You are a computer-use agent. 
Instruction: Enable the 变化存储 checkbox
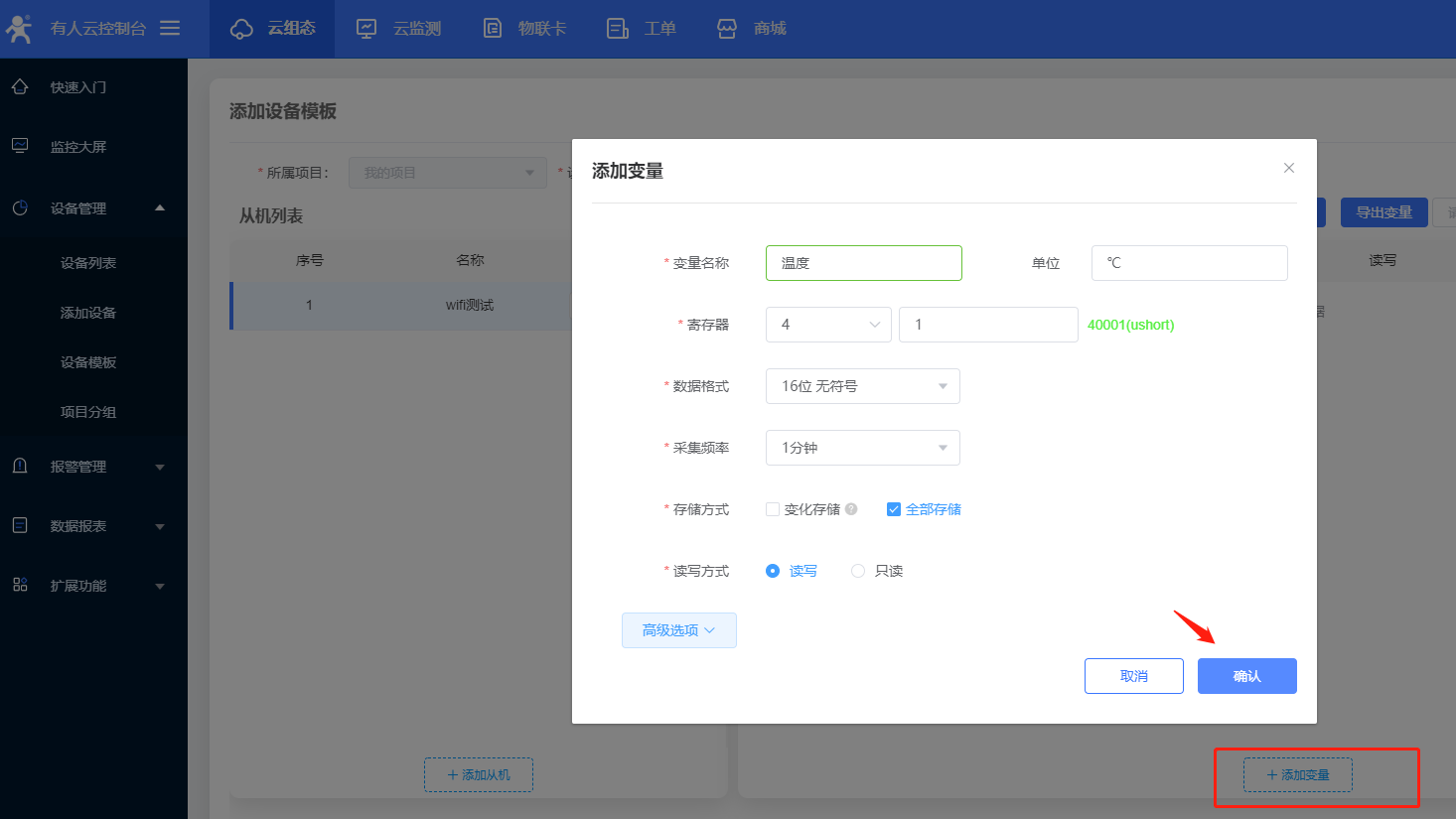click(773, 509)
